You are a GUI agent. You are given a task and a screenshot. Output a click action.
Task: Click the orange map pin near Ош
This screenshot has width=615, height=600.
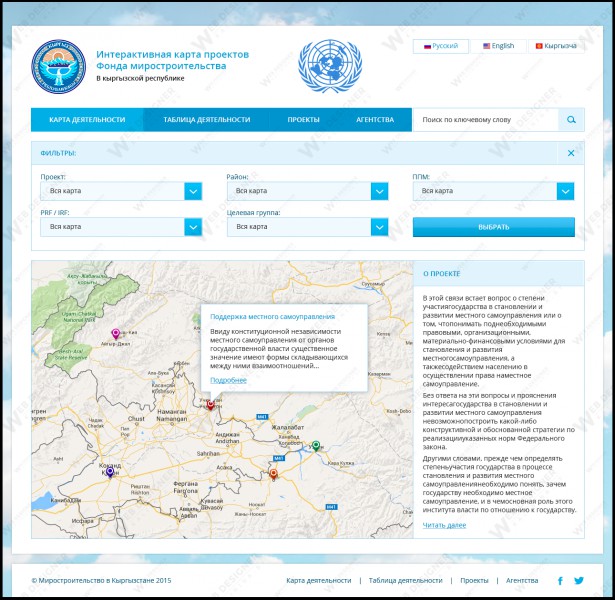273,474
